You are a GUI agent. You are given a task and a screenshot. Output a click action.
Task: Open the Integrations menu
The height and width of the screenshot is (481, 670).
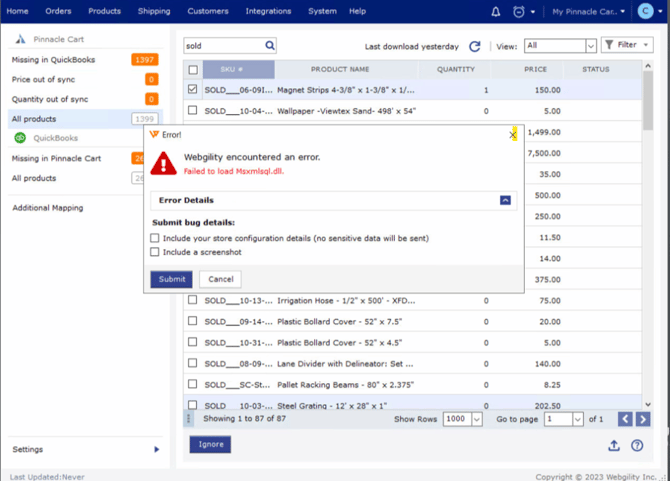[268, 12]
